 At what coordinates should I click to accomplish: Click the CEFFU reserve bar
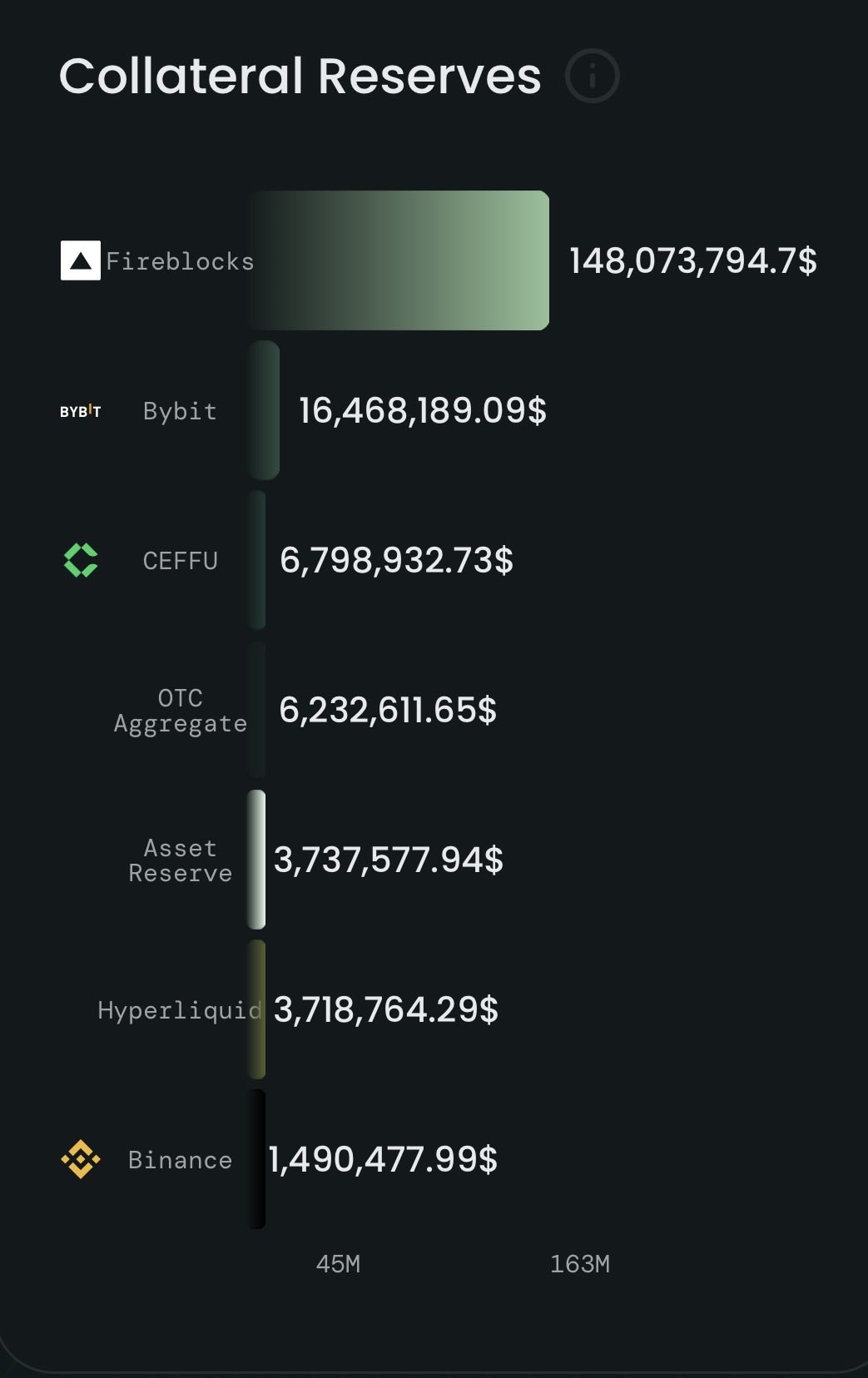[x=257, y=560]
